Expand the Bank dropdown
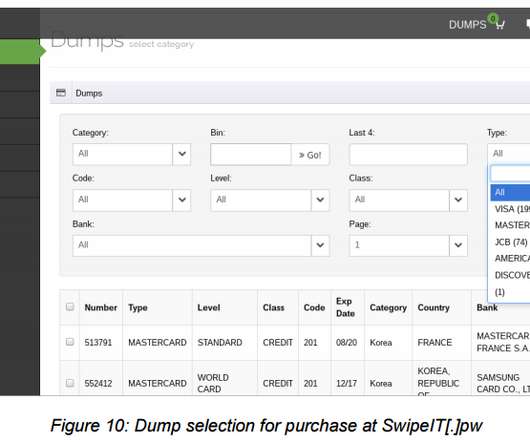This screenshot has width=530, height=442. coord(201,245)
